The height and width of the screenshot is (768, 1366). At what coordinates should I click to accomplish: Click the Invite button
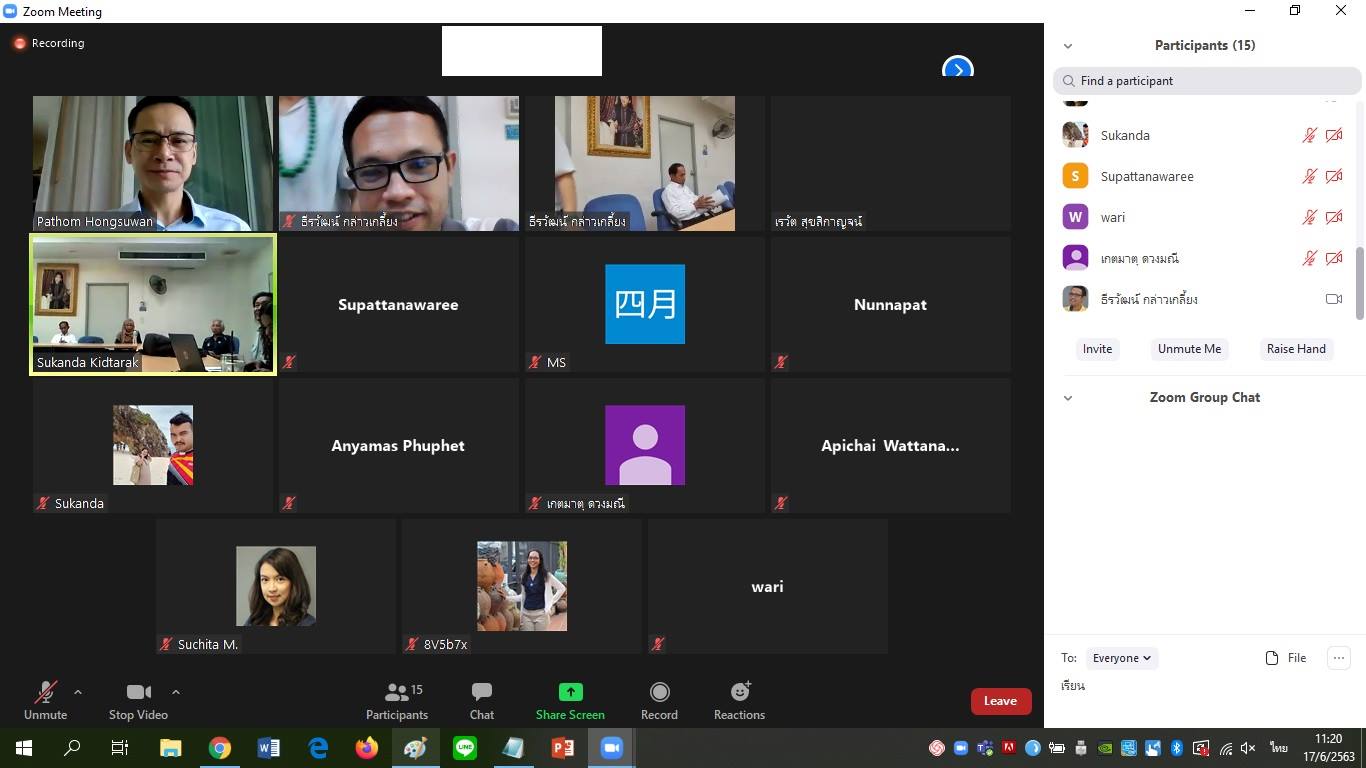[x=1097, y=349]
